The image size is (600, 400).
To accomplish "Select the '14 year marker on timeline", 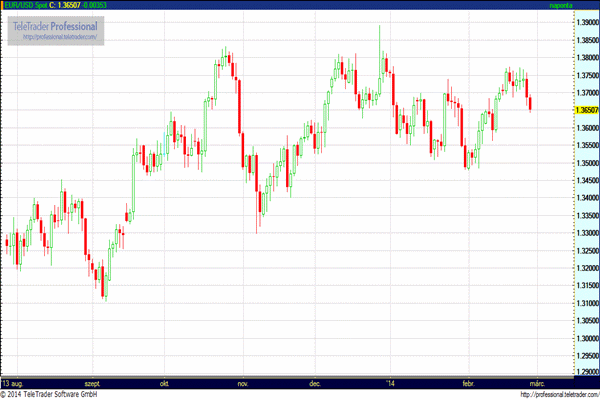I will pyautogui.click(x=390, y=383).
